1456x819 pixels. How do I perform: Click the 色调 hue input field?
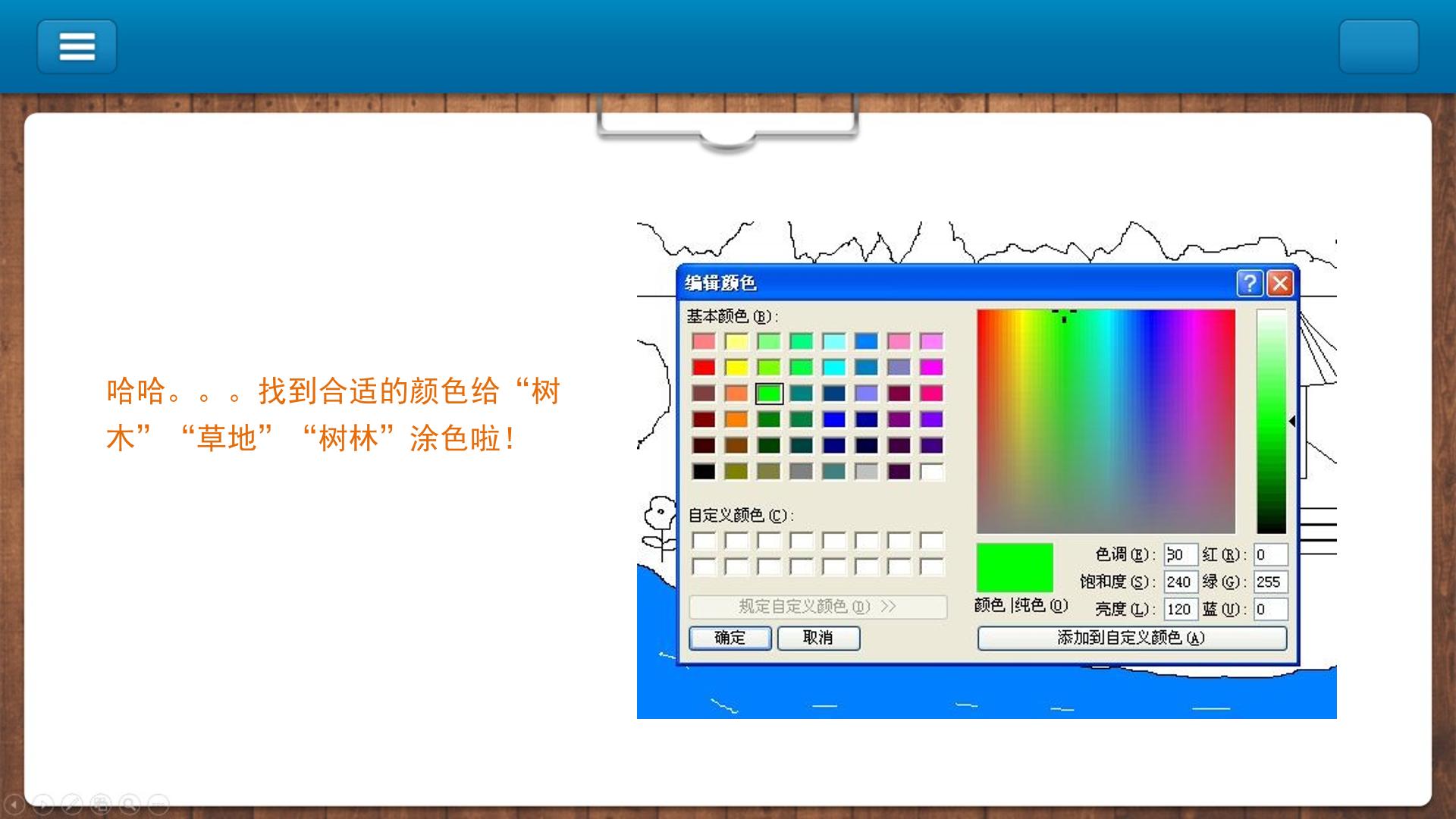pos(1181,554)
